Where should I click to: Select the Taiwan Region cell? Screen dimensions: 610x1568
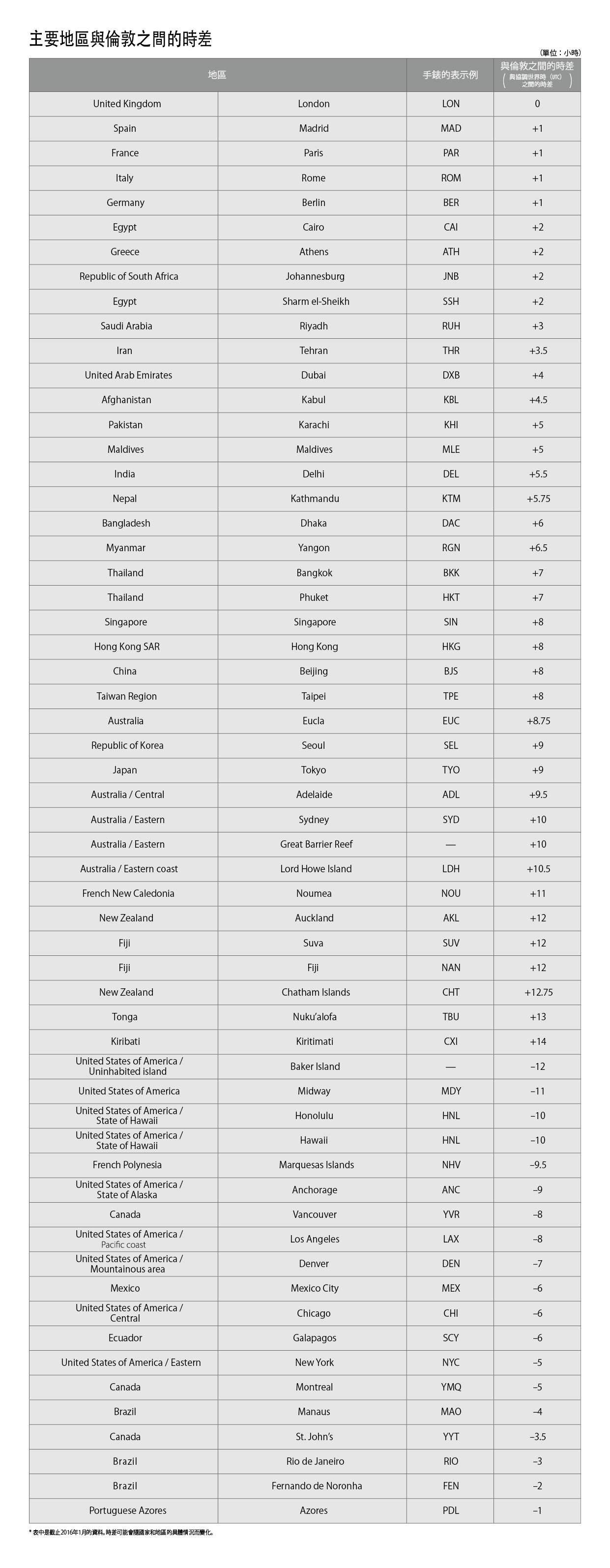pyautogui.click(x=127, y=696)
